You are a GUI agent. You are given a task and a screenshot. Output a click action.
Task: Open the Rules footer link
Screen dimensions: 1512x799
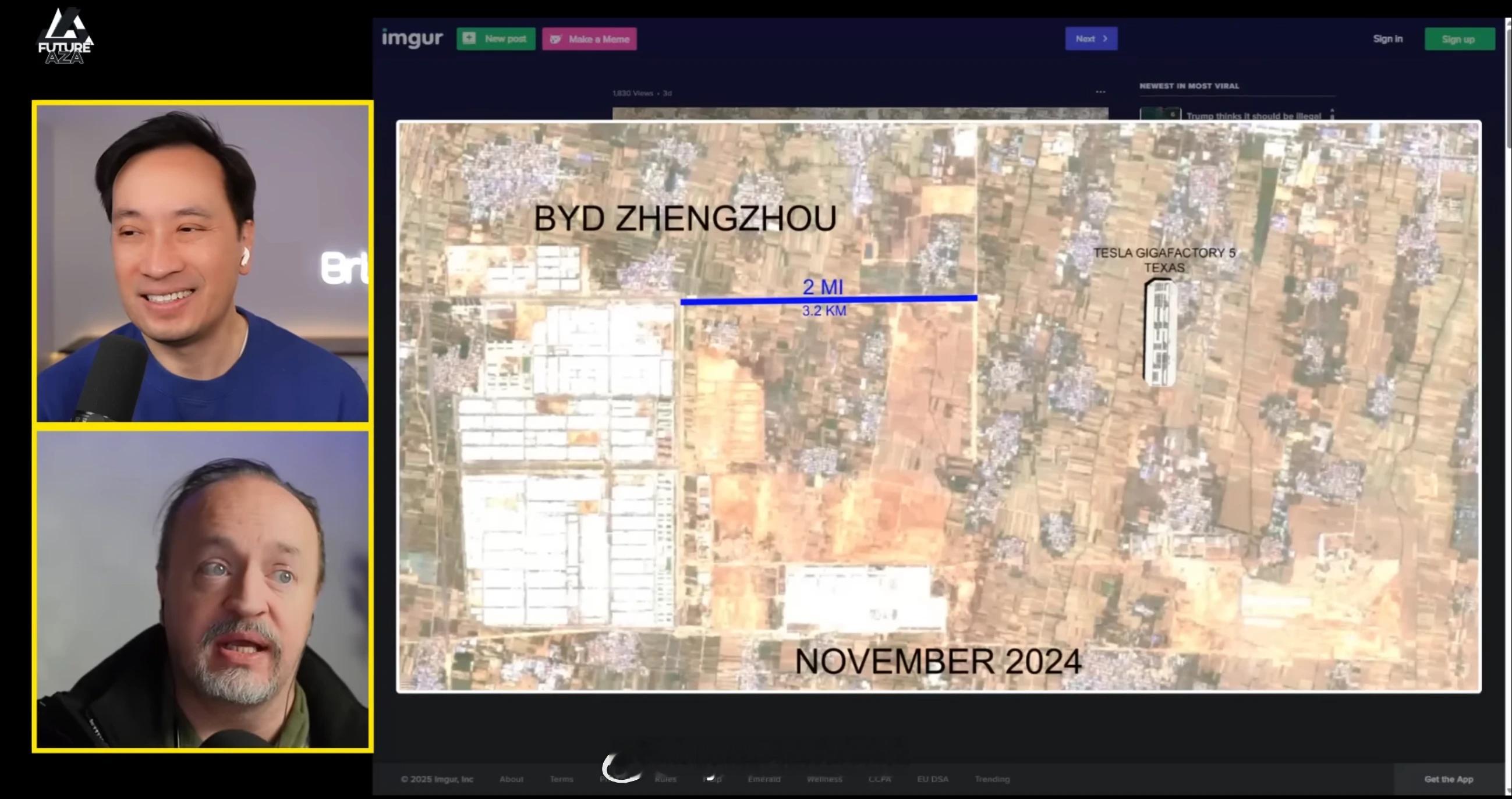[665, 779]
